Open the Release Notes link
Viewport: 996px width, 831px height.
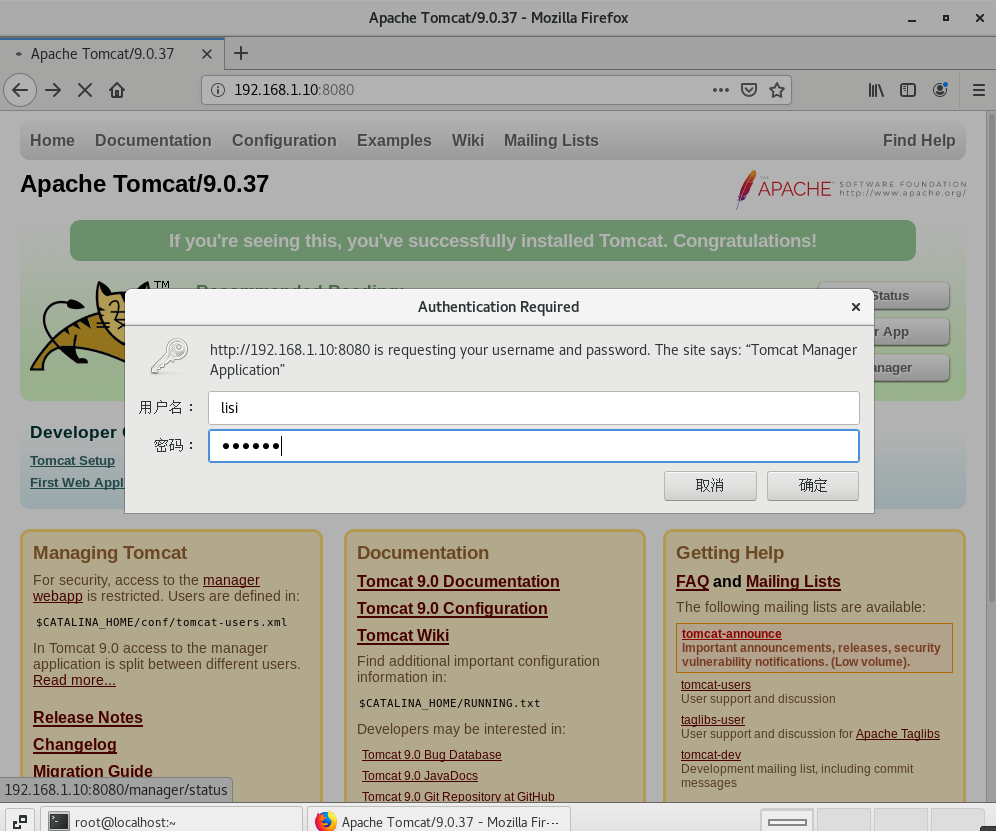tap(88, 717)
